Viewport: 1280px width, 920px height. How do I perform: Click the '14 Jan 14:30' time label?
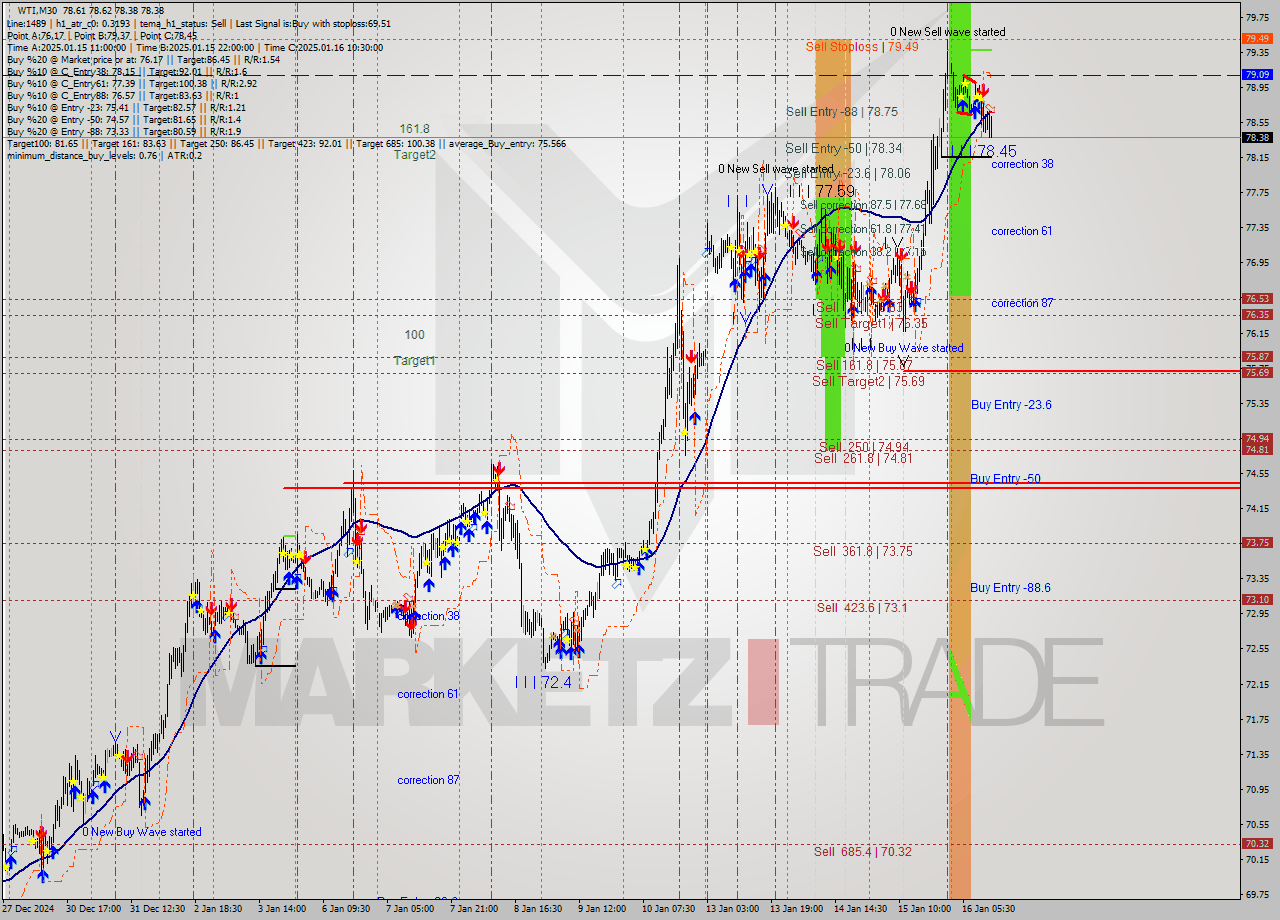862,909
